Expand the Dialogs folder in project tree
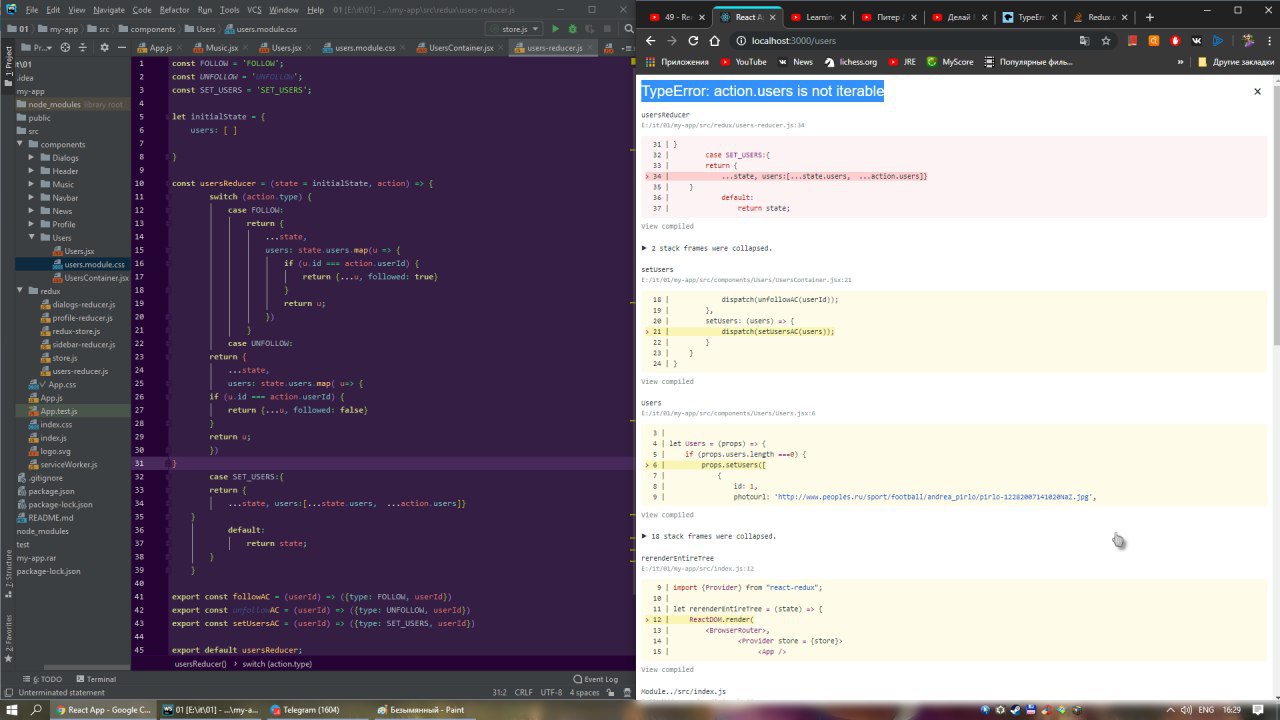The width and height of the screenshot is (1280, 720). [32, 158]
